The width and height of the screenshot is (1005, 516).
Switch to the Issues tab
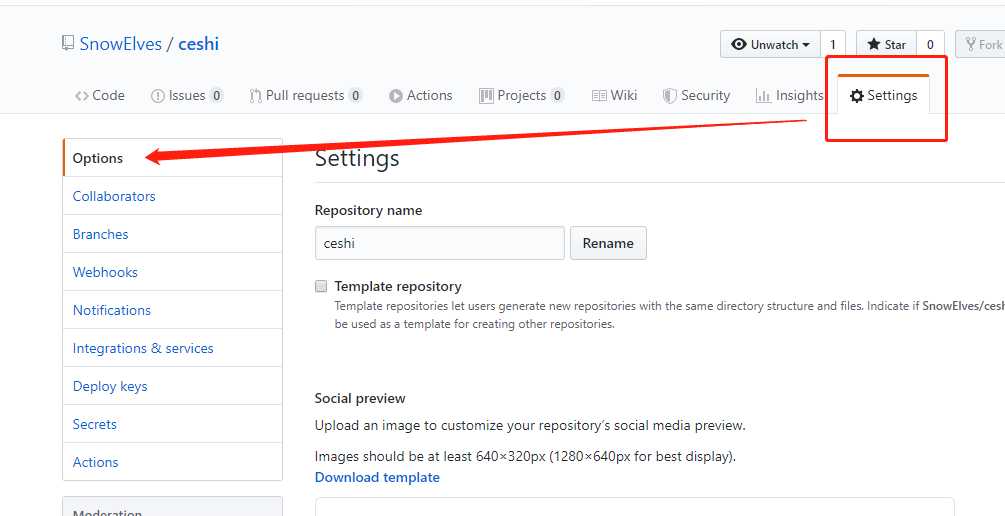187,96
